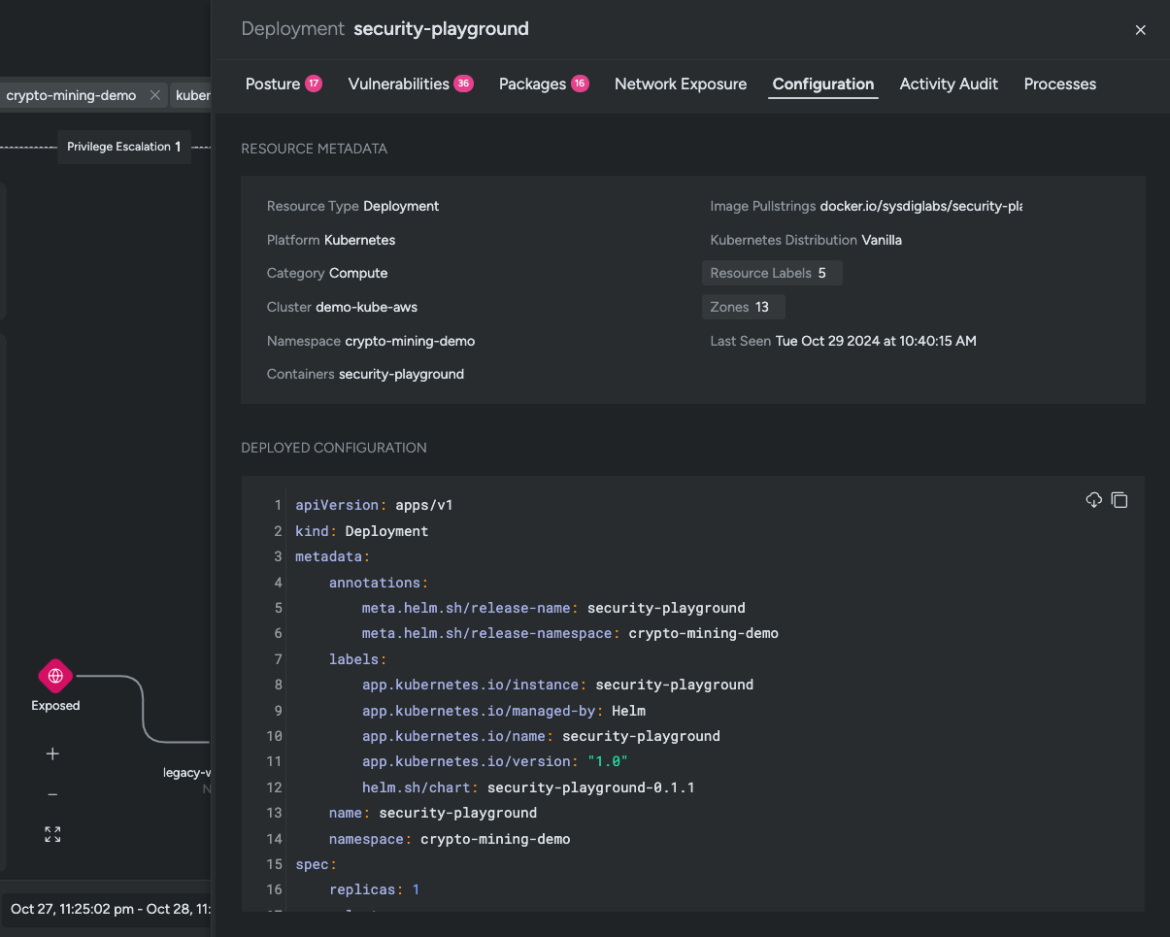1170x937 pixels.
Task: Select the Configuration tab
Action: 823,84
